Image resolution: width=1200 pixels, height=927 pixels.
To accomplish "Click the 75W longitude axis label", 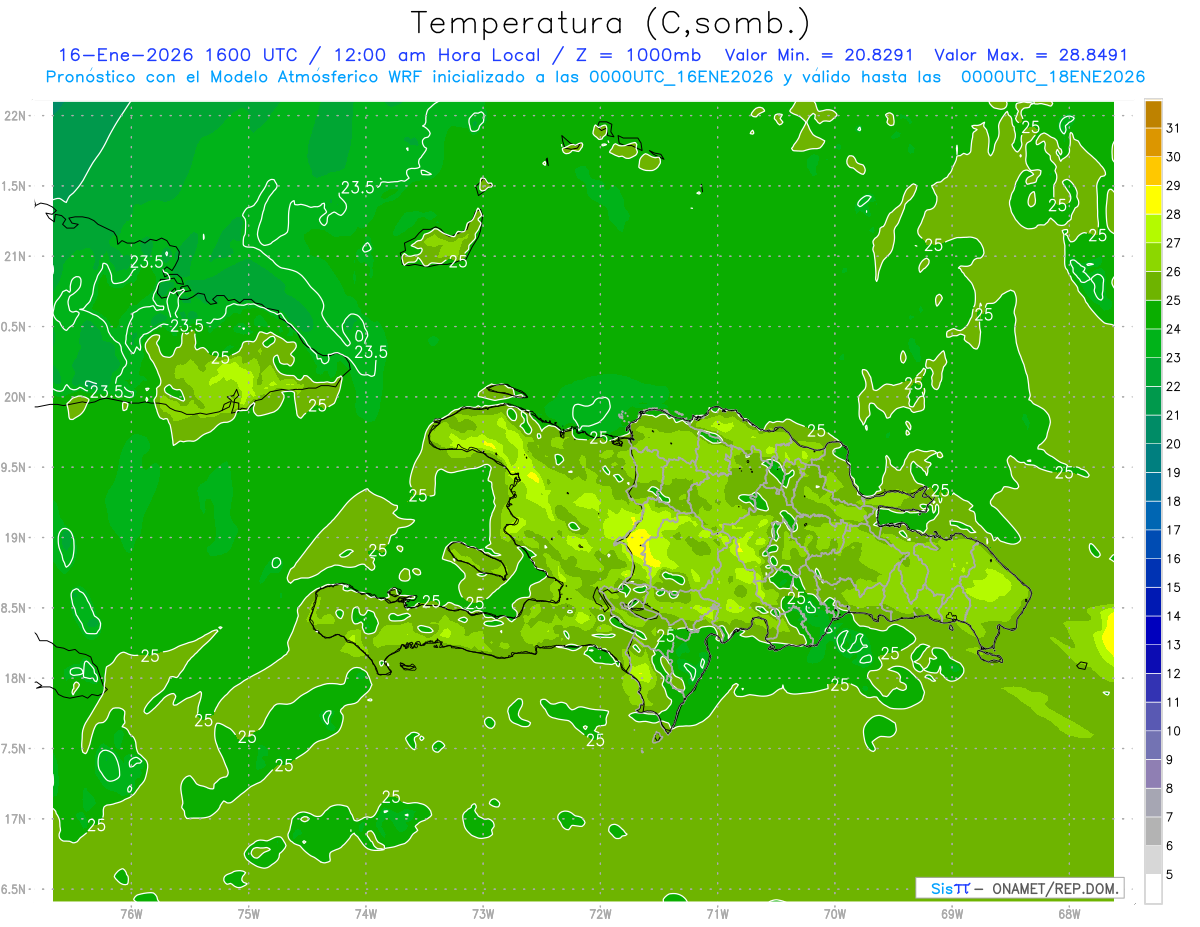I will 248,913.
